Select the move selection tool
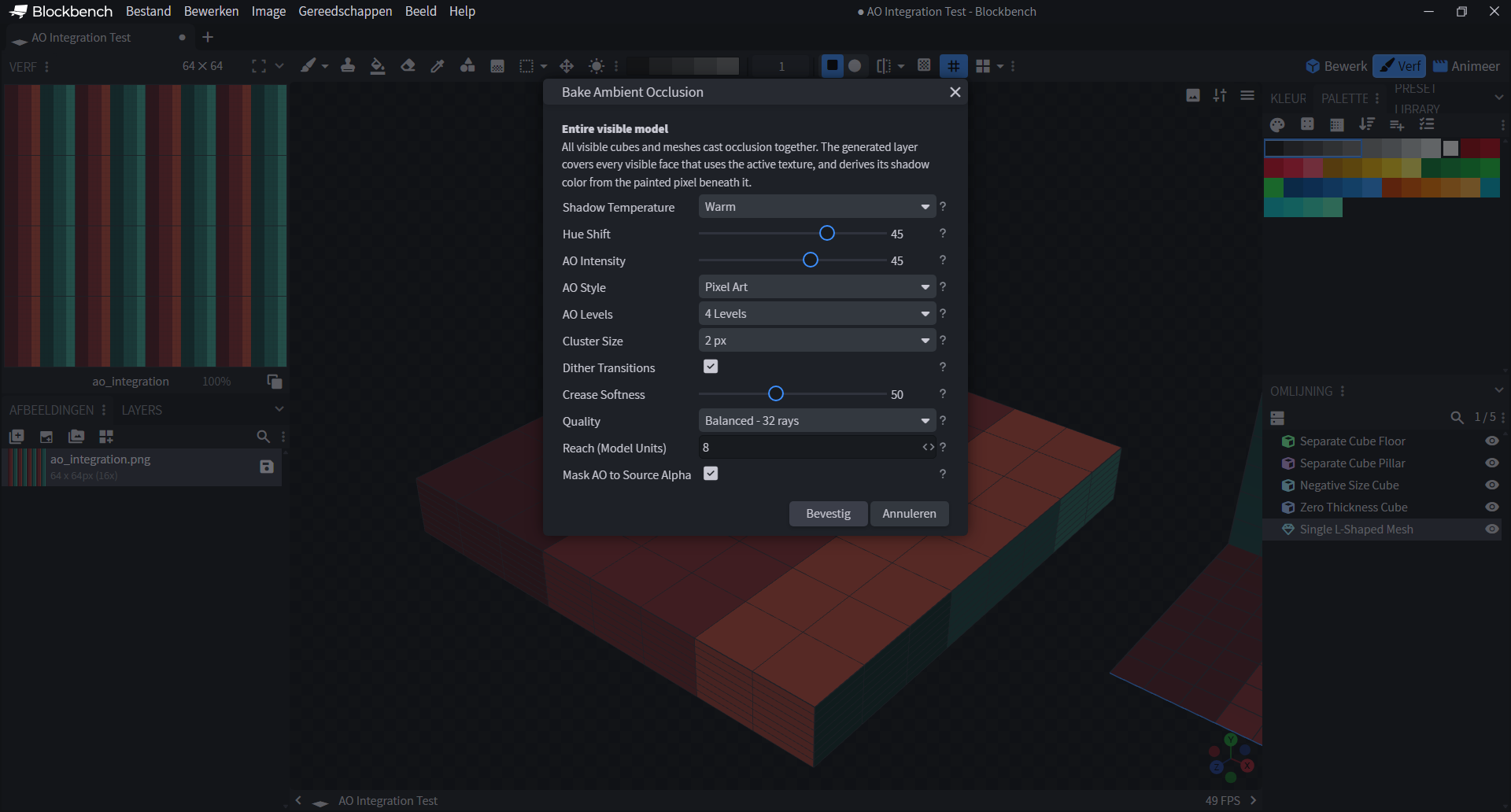Screen dimensions: 1511x812 pos(567,66)
